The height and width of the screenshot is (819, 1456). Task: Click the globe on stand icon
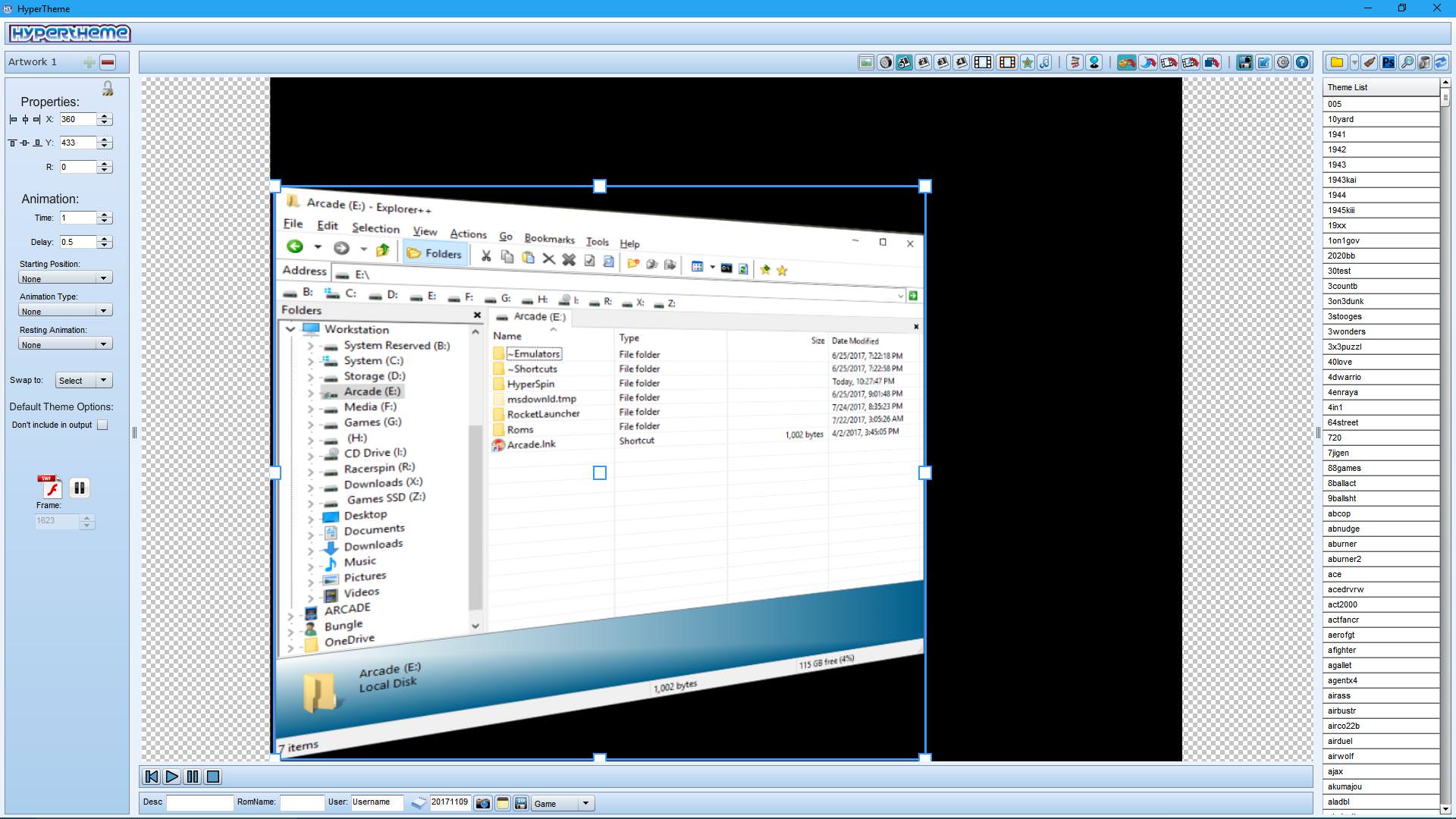(x=1094, y=63)
